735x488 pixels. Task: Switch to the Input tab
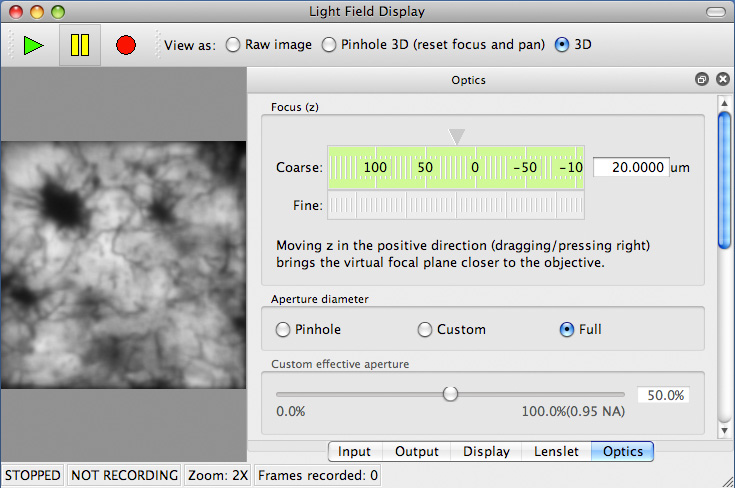pos(354,452)
